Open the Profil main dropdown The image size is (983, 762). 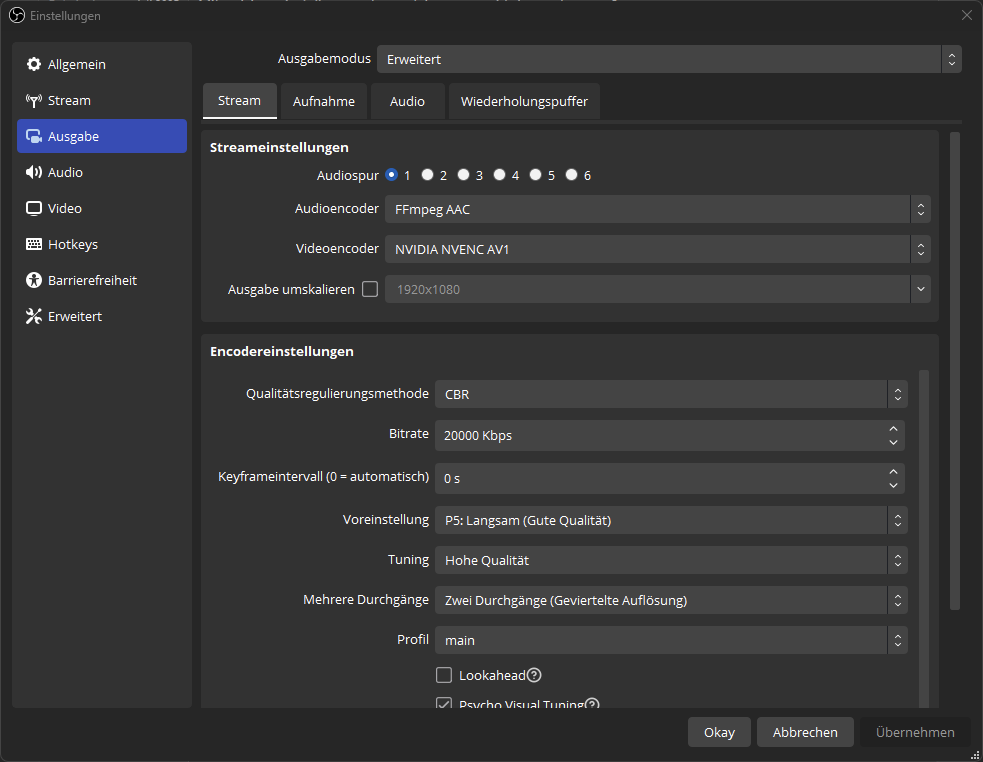click(x=671, y=640)
